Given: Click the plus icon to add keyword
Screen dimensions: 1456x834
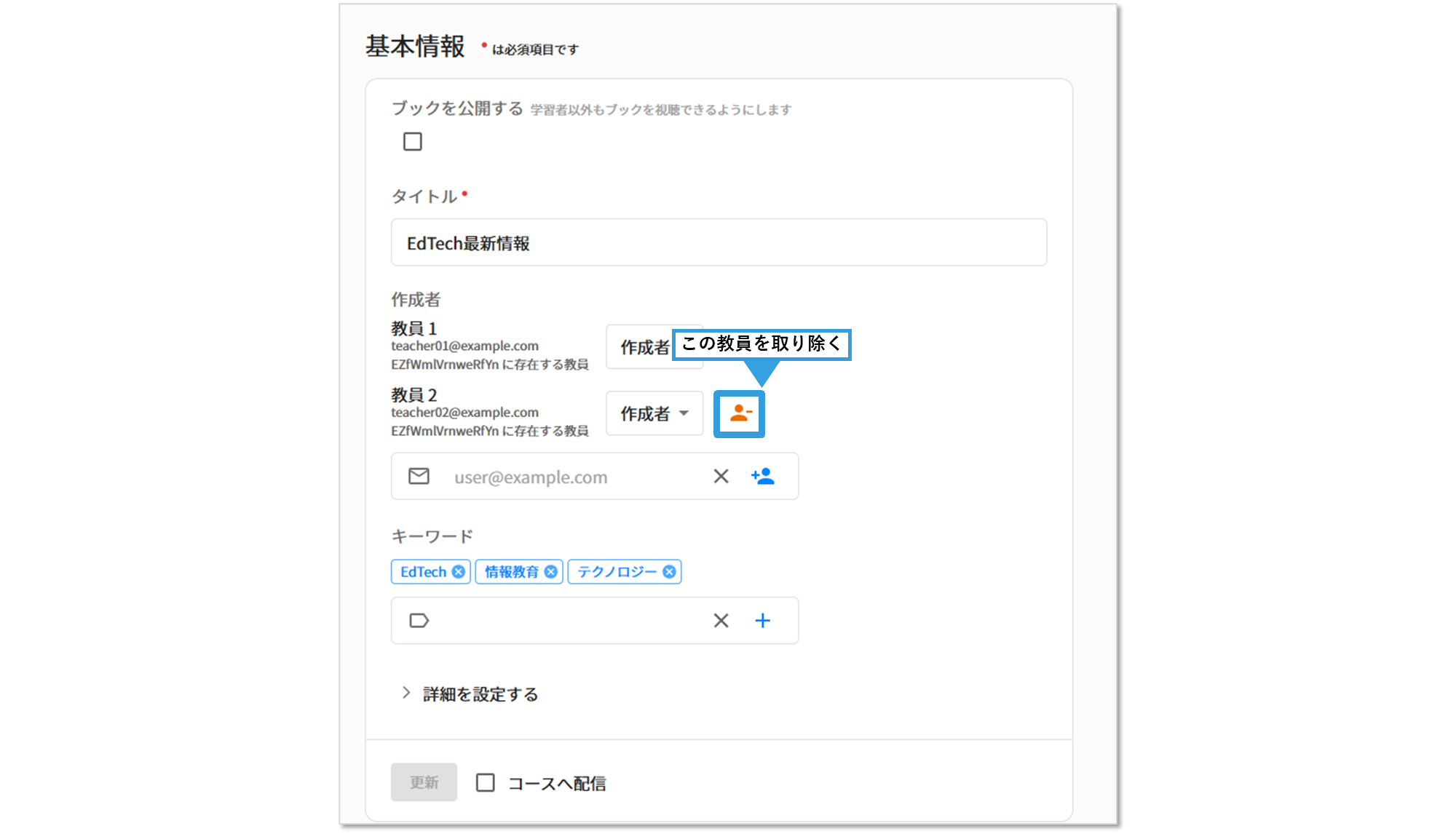Looking at the screenshot, I should 762,620.
